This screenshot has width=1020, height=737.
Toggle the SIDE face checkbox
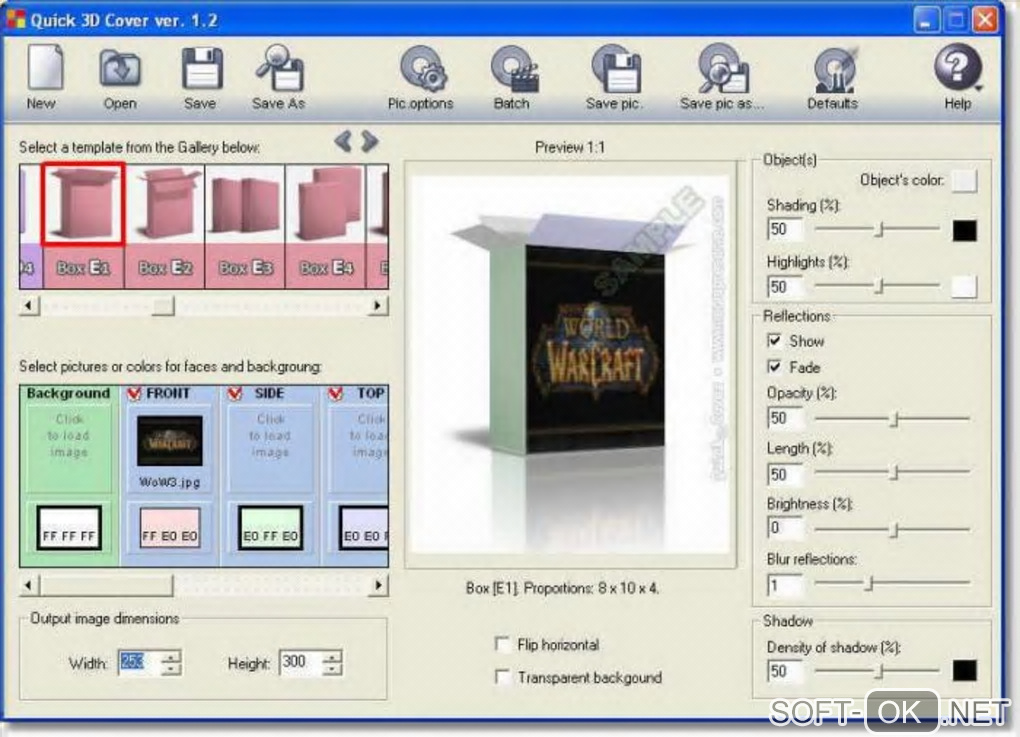235,394
